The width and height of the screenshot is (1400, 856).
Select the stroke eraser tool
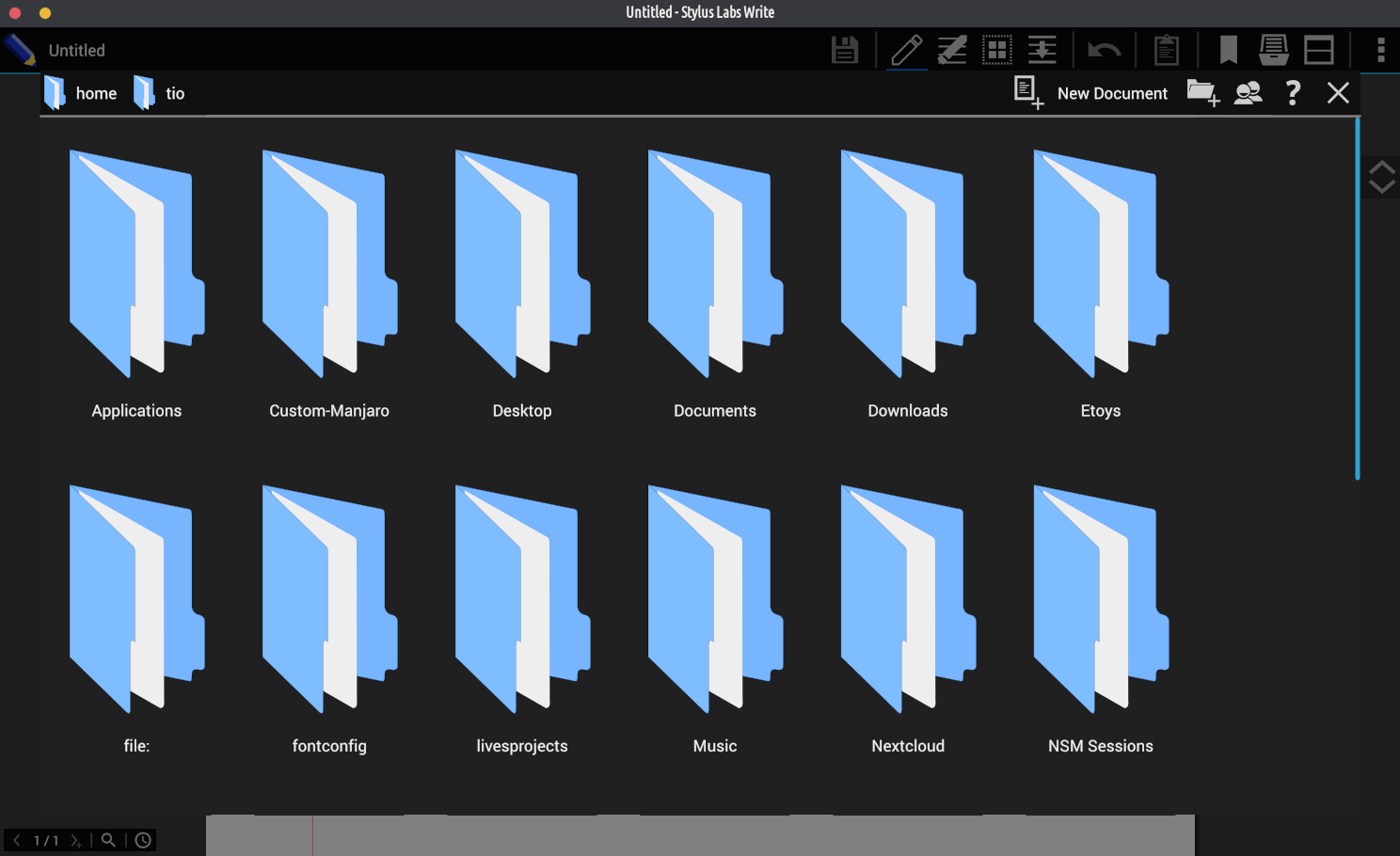pos(952,50)
